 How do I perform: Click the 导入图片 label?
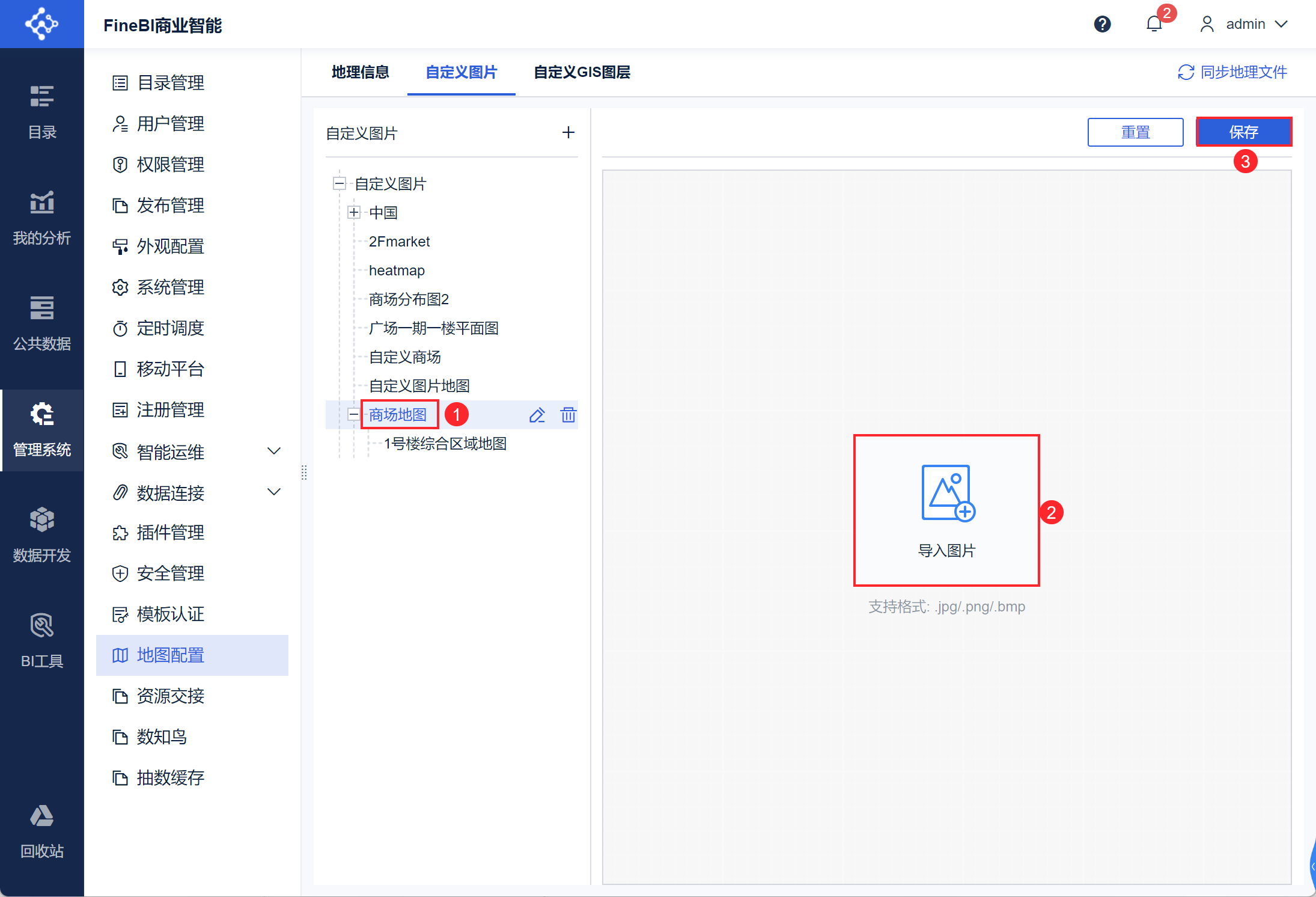coord(947,551)
